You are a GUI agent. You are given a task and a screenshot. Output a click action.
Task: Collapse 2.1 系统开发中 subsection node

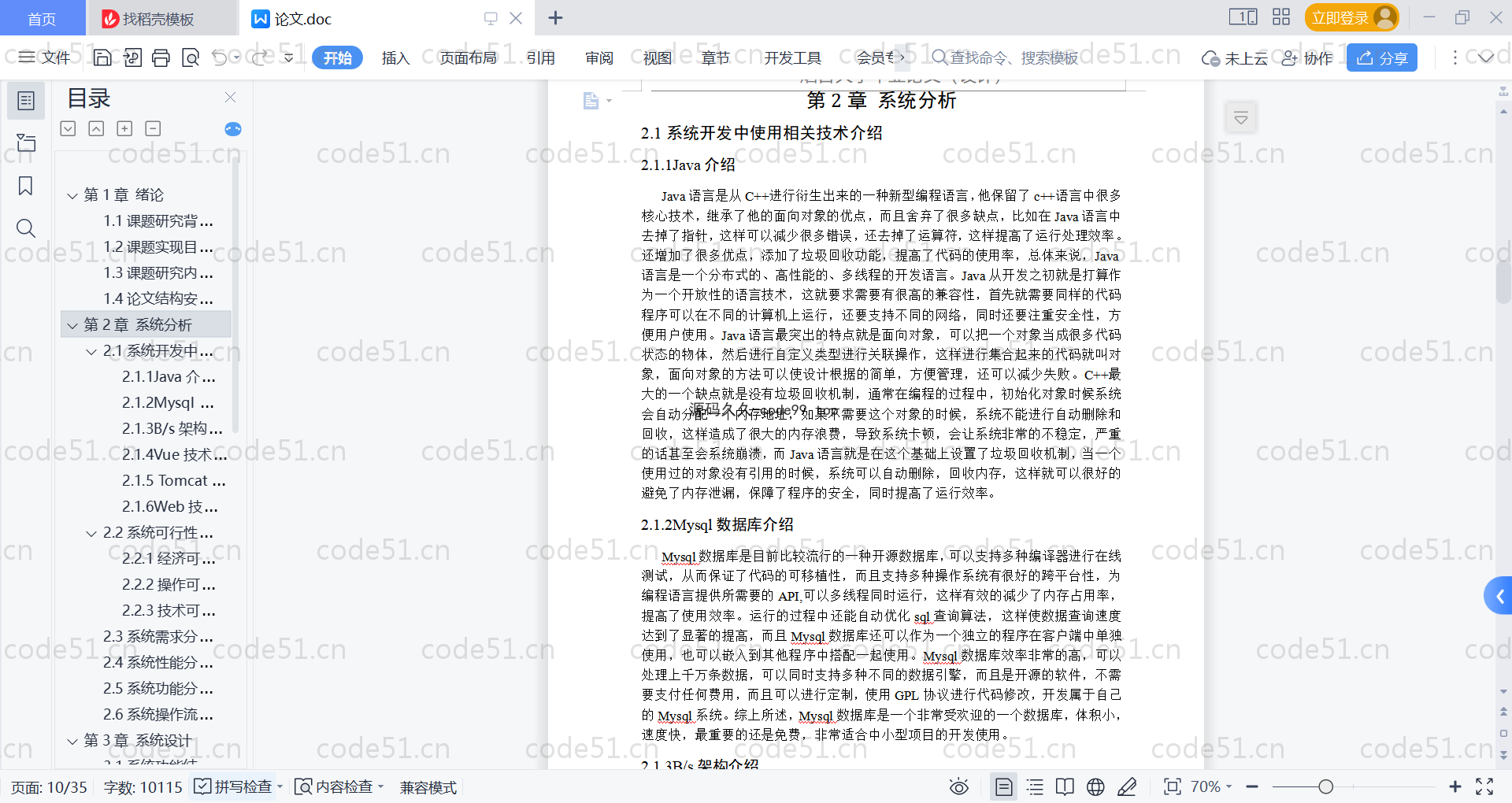point(91,351)
